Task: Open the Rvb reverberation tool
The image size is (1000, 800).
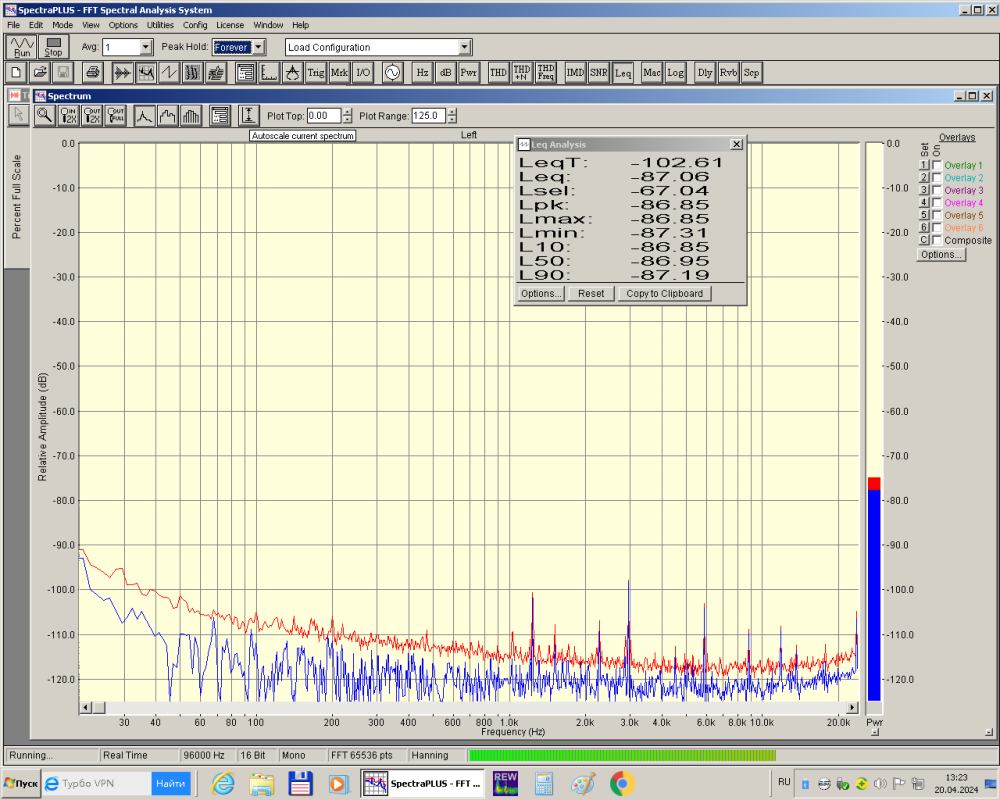Action: [x=728, y=72]
